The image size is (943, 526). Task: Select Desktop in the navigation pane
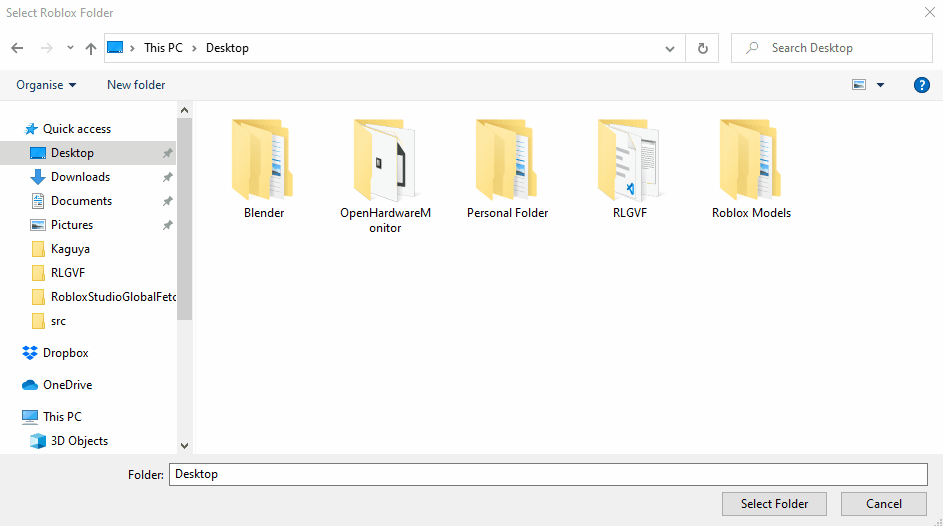[88, 153]
